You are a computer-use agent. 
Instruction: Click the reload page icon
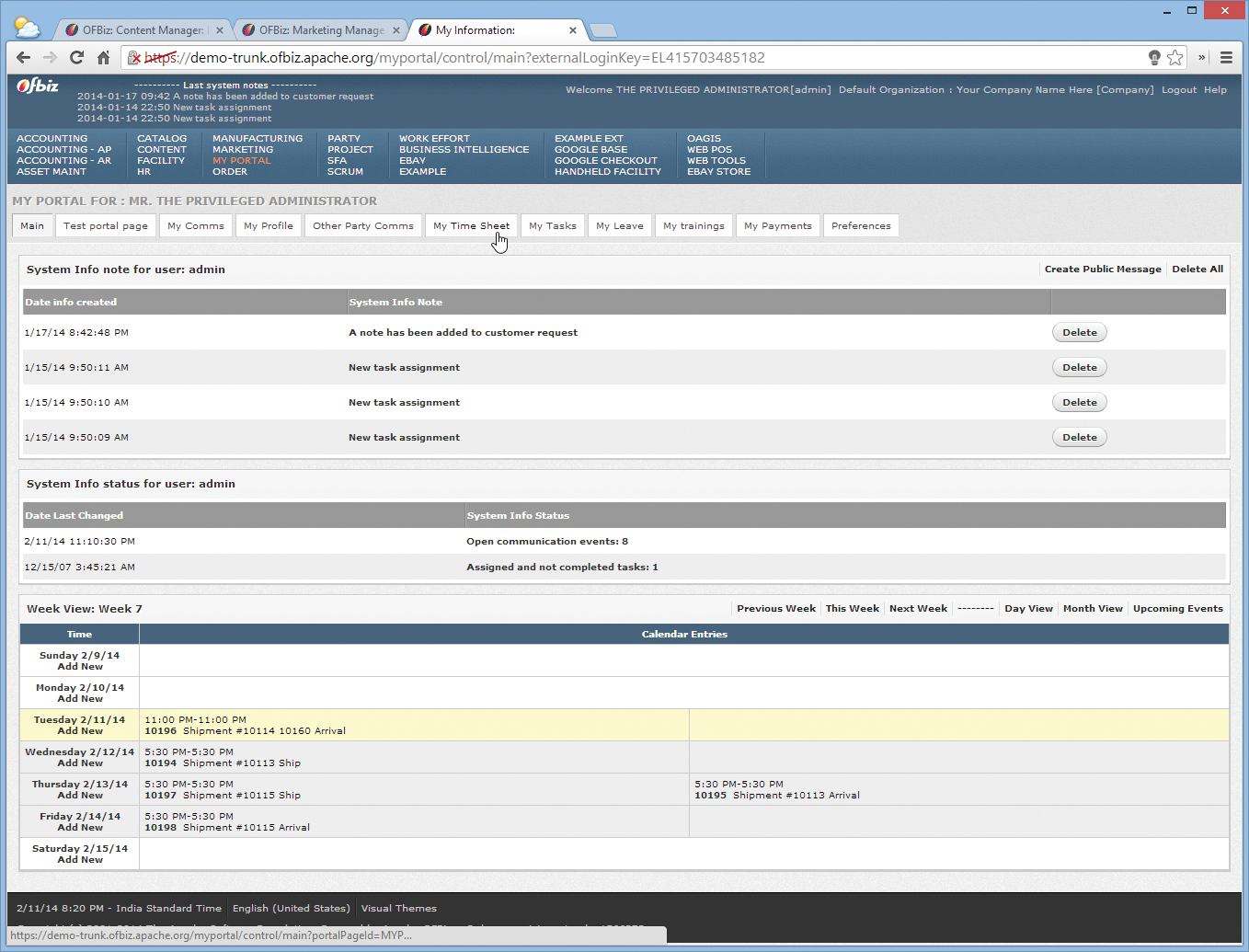(x=76, y=57)
